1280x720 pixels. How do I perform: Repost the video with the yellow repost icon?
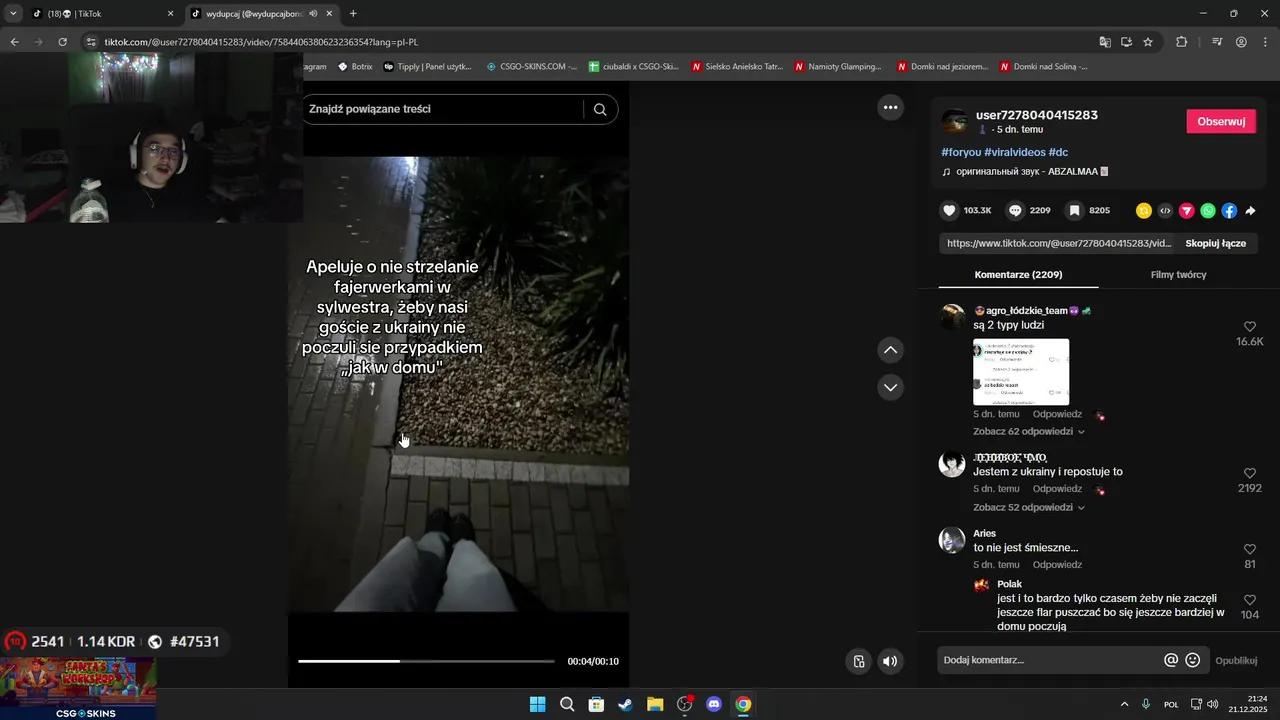pos(1144,211)
